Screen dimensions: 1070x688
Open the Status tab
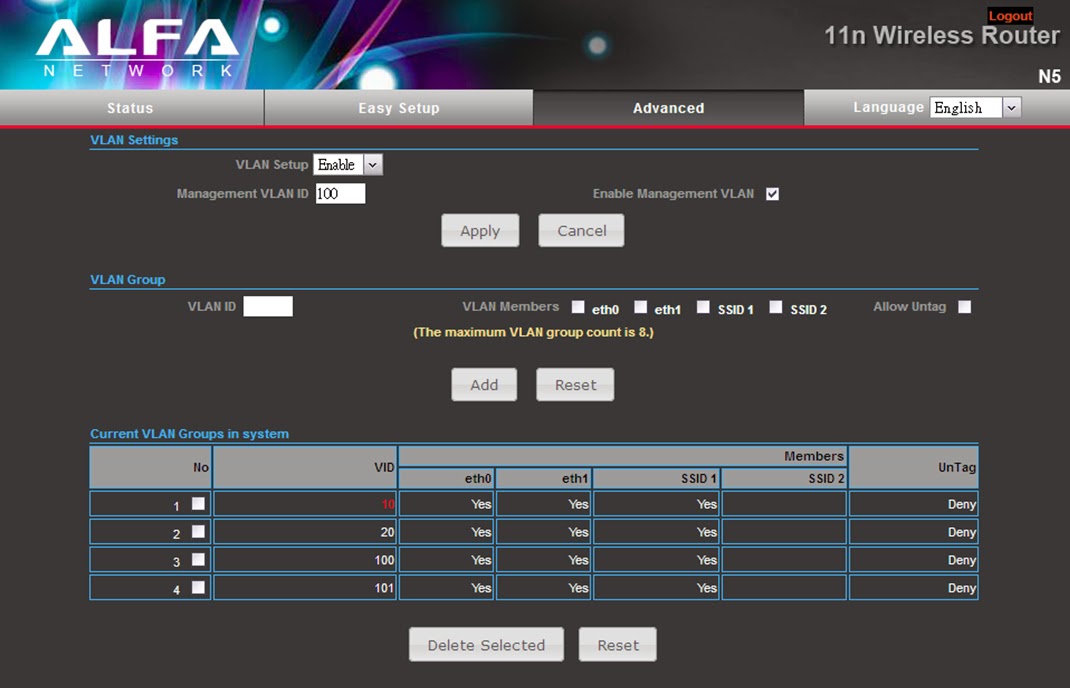131,108
